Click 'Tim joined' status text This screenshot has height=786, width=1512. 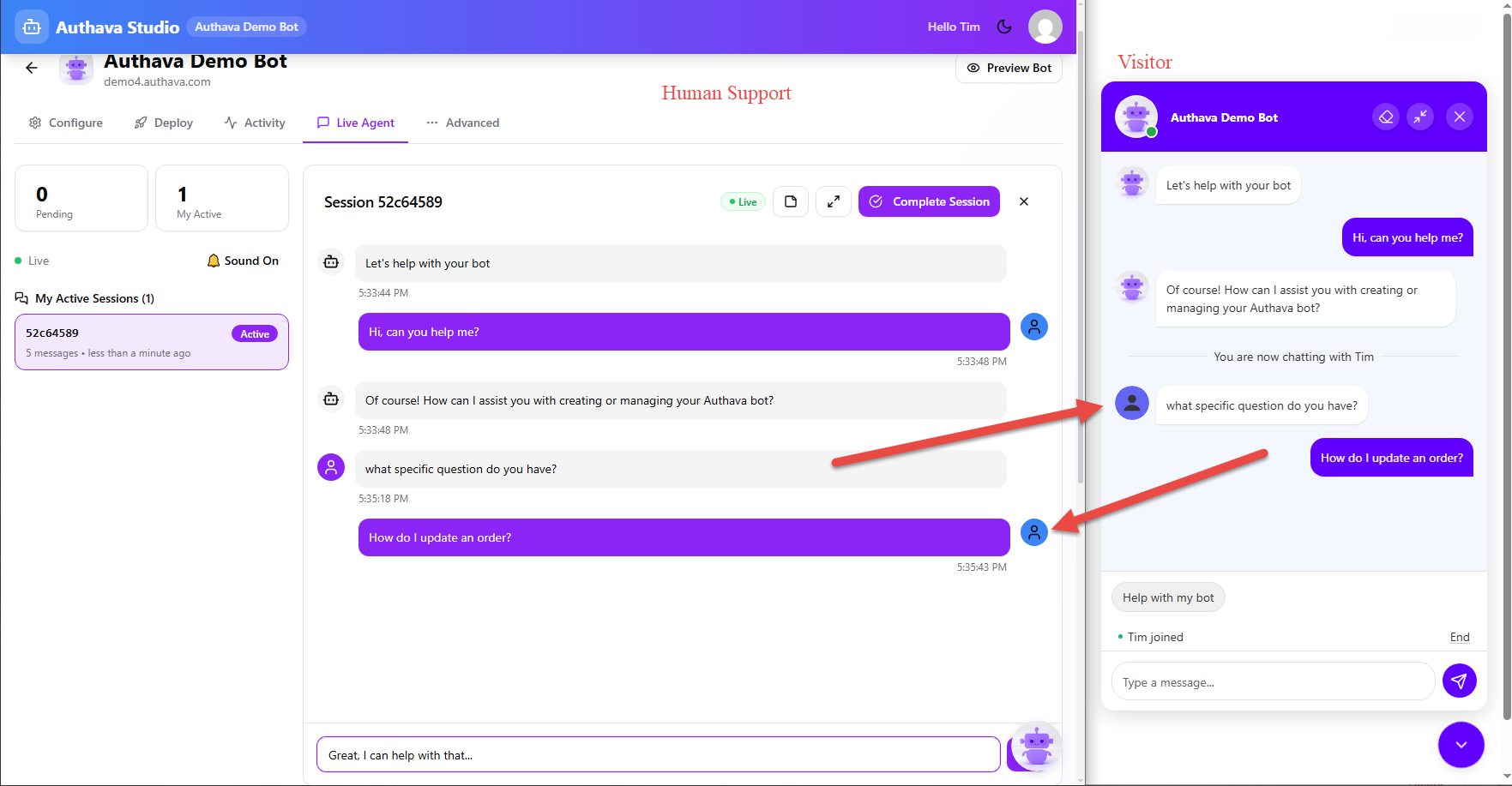coord(1155,637)
